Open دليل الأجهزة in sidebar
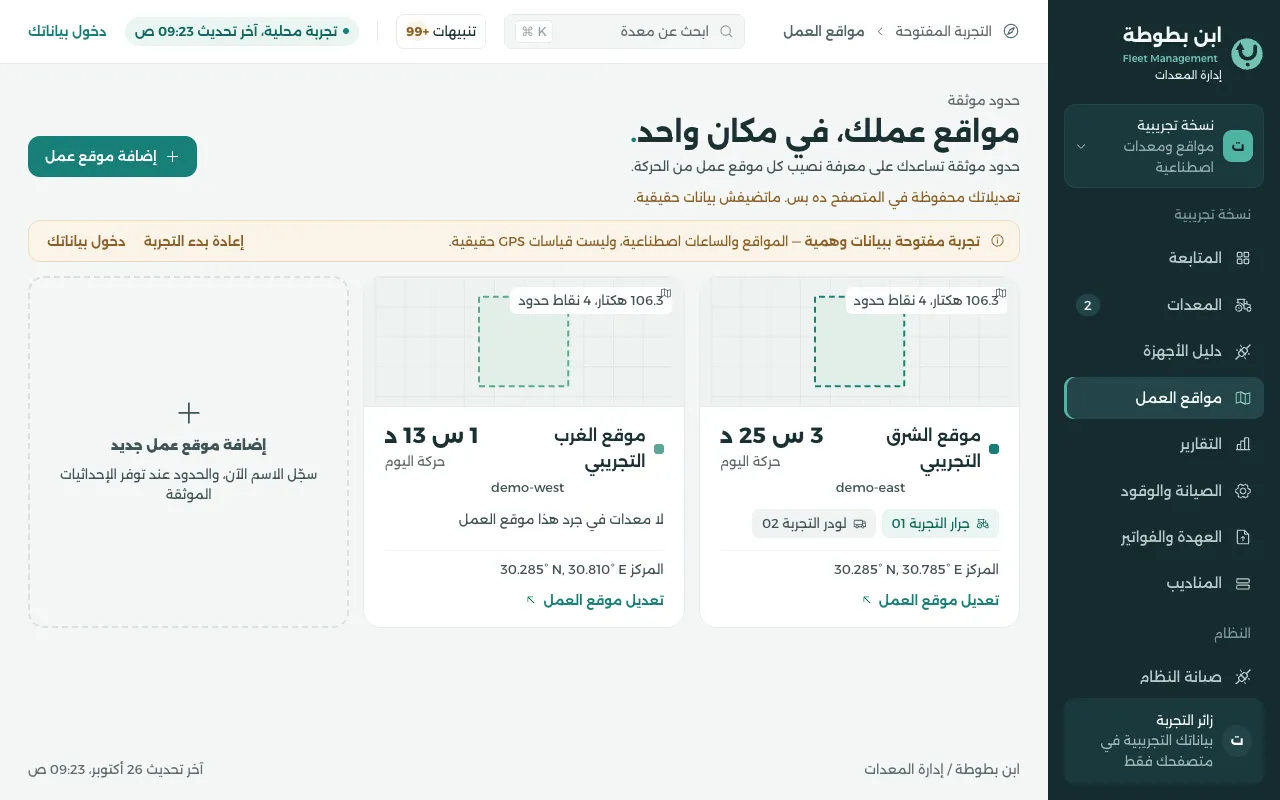The image size is (1280, 800). click(x=1164, y=351)
